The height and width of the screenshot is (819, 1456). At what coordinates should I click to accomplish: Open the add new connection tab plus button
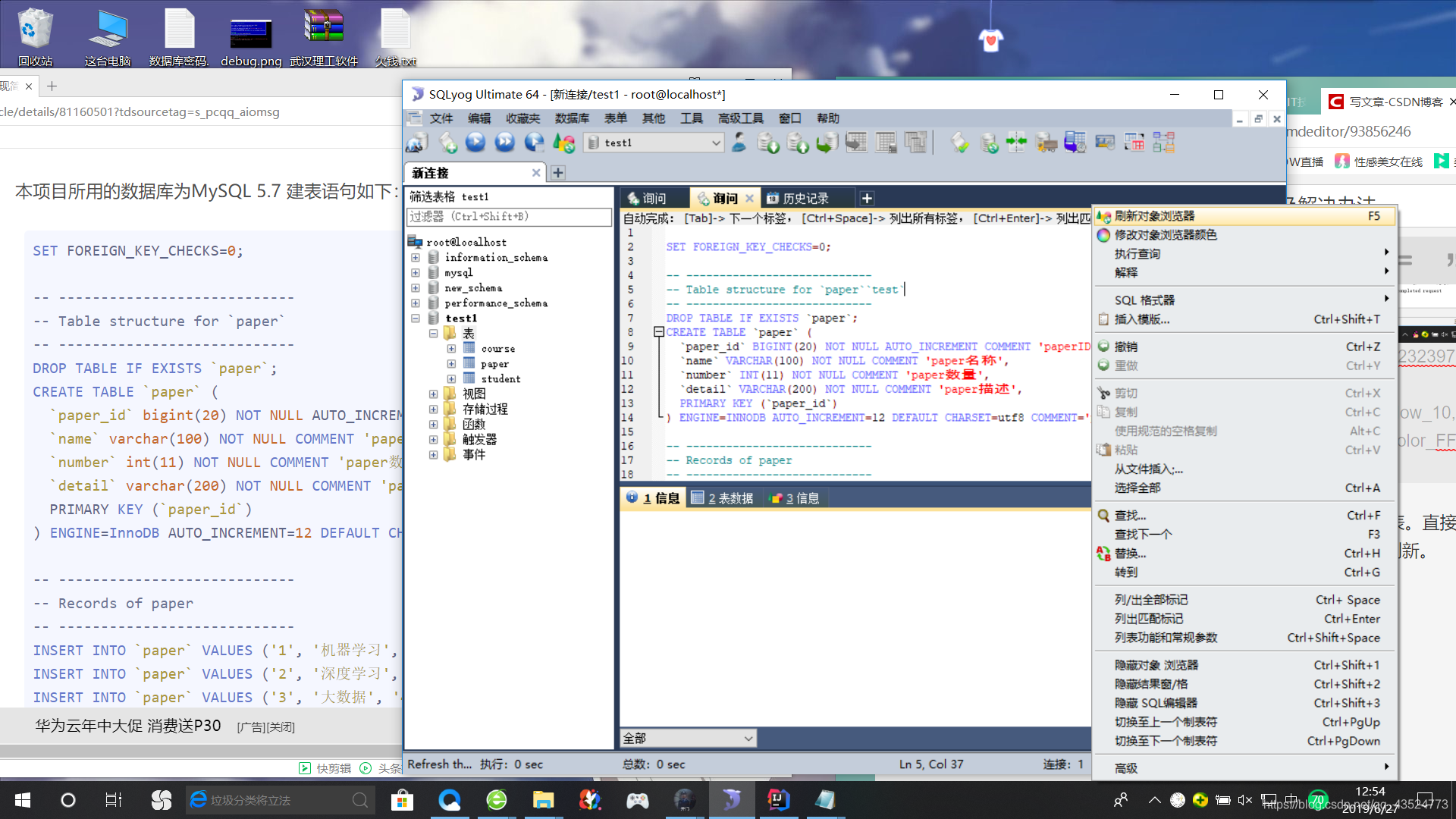558,173
